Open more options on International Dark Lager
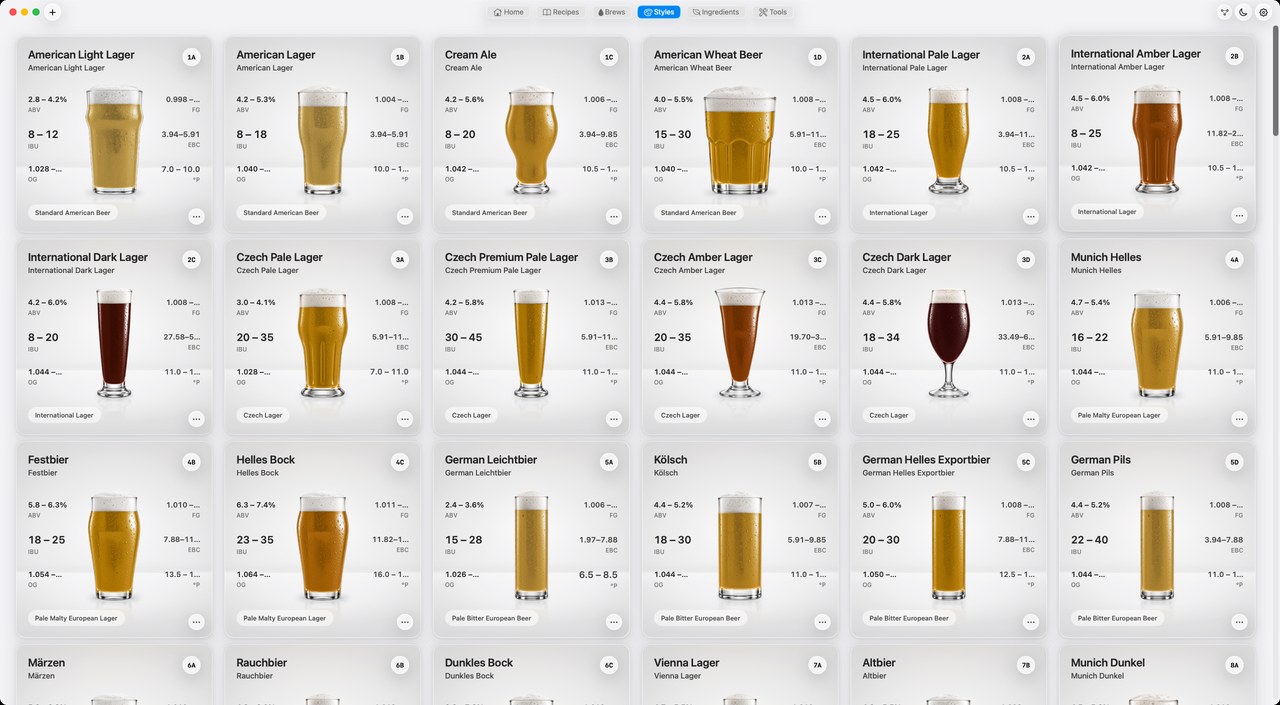The image size is (1280, 705). [196, 419]
